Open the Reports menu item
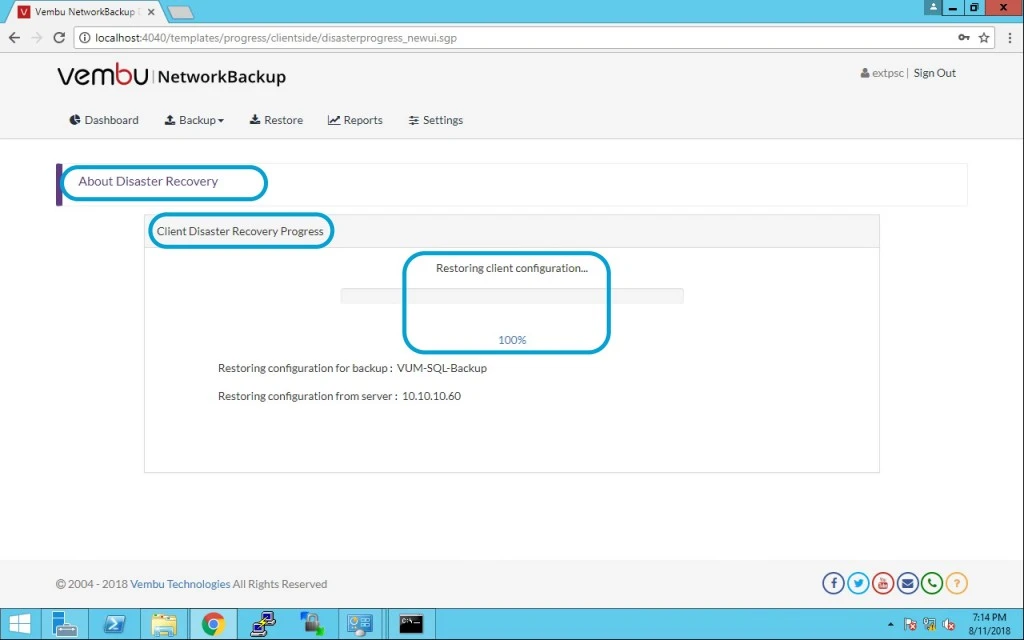Viewport: 1024px width, 640px height. pos(355,120)
